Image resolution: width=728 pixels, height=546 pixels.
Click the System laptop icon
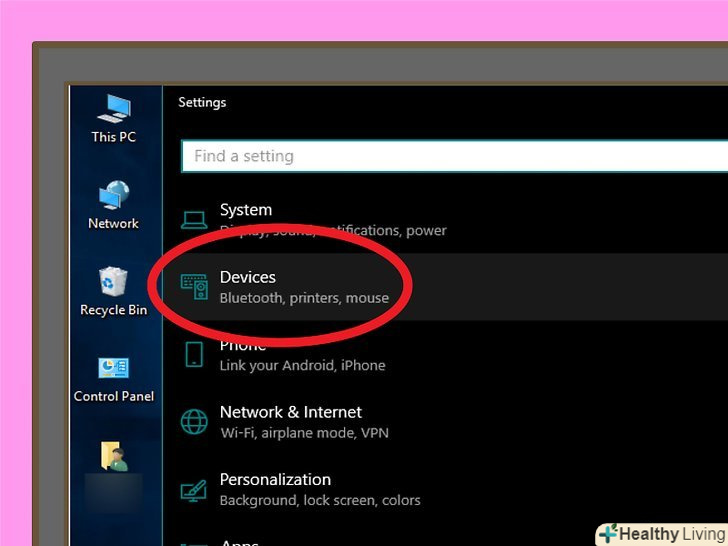click(194, 219)
